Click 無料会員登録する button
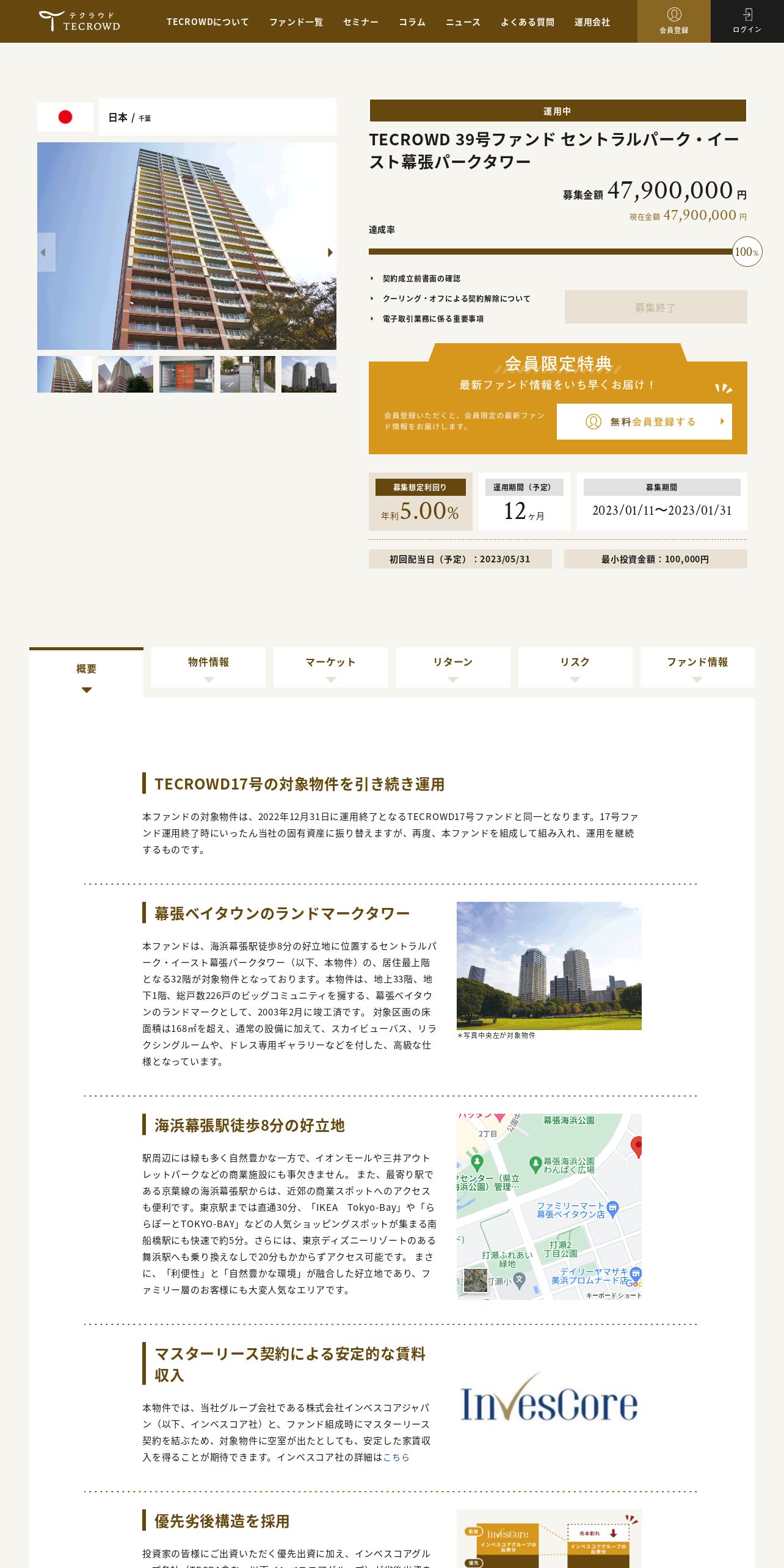Image resolution: width=784 pixels, height=1568 pixels. coord(644,421)
